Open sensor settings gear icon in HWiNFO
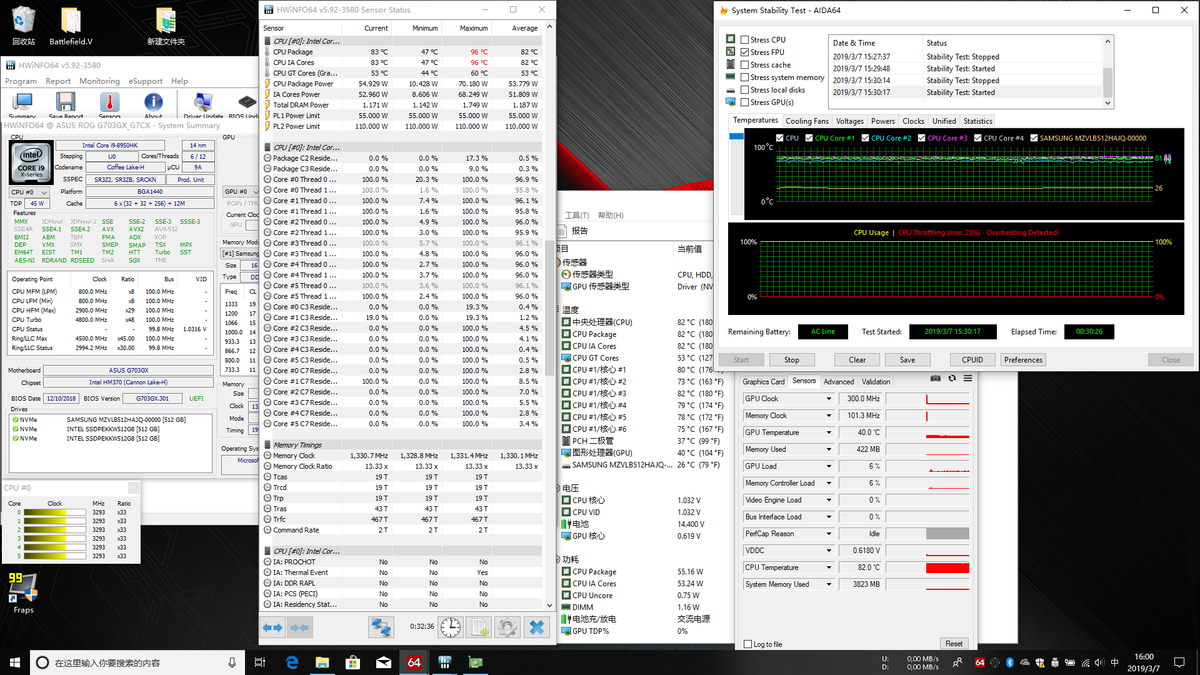1200x675 pixels. point(508,627)
